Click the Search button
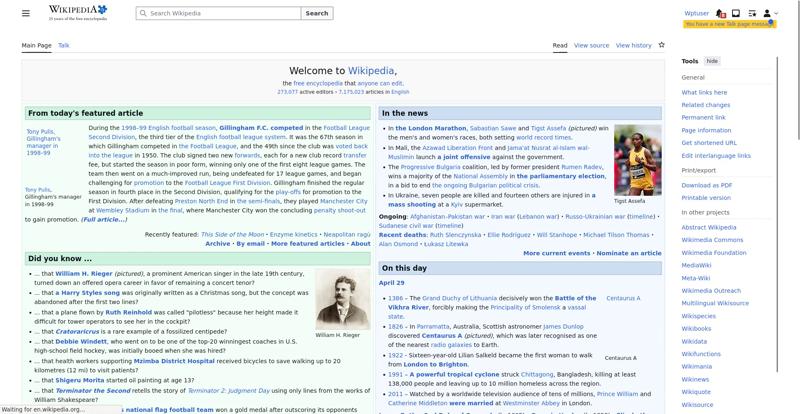 (x=316, y=14)
